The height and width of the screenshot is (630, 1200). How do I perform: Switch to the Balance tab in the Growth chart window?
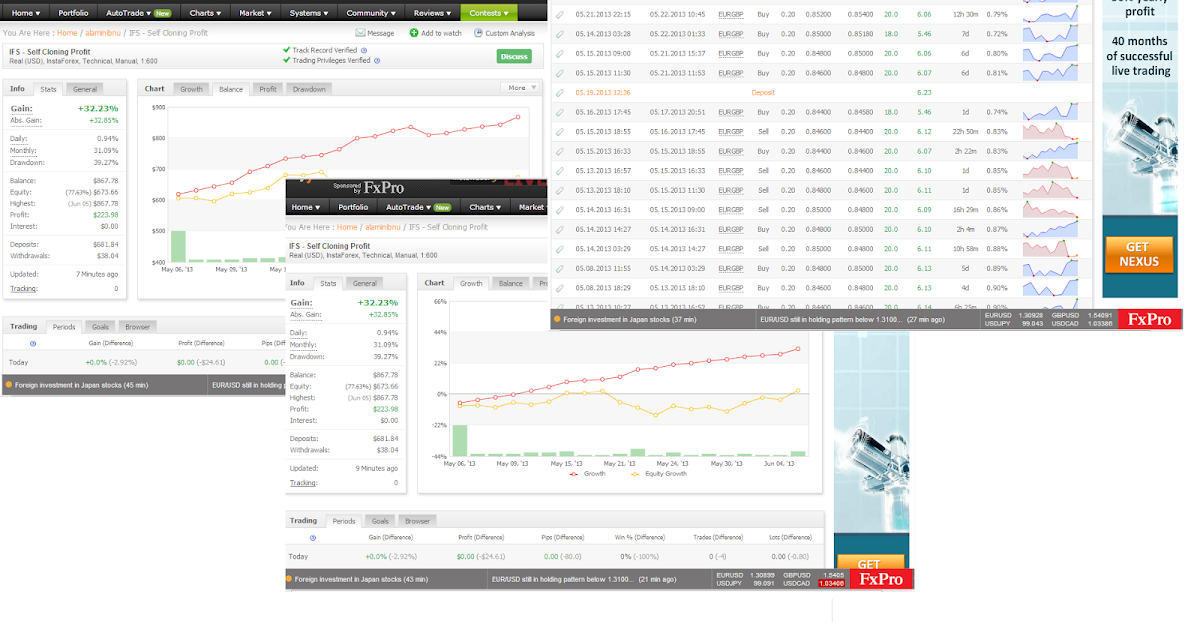coord(511,283)
